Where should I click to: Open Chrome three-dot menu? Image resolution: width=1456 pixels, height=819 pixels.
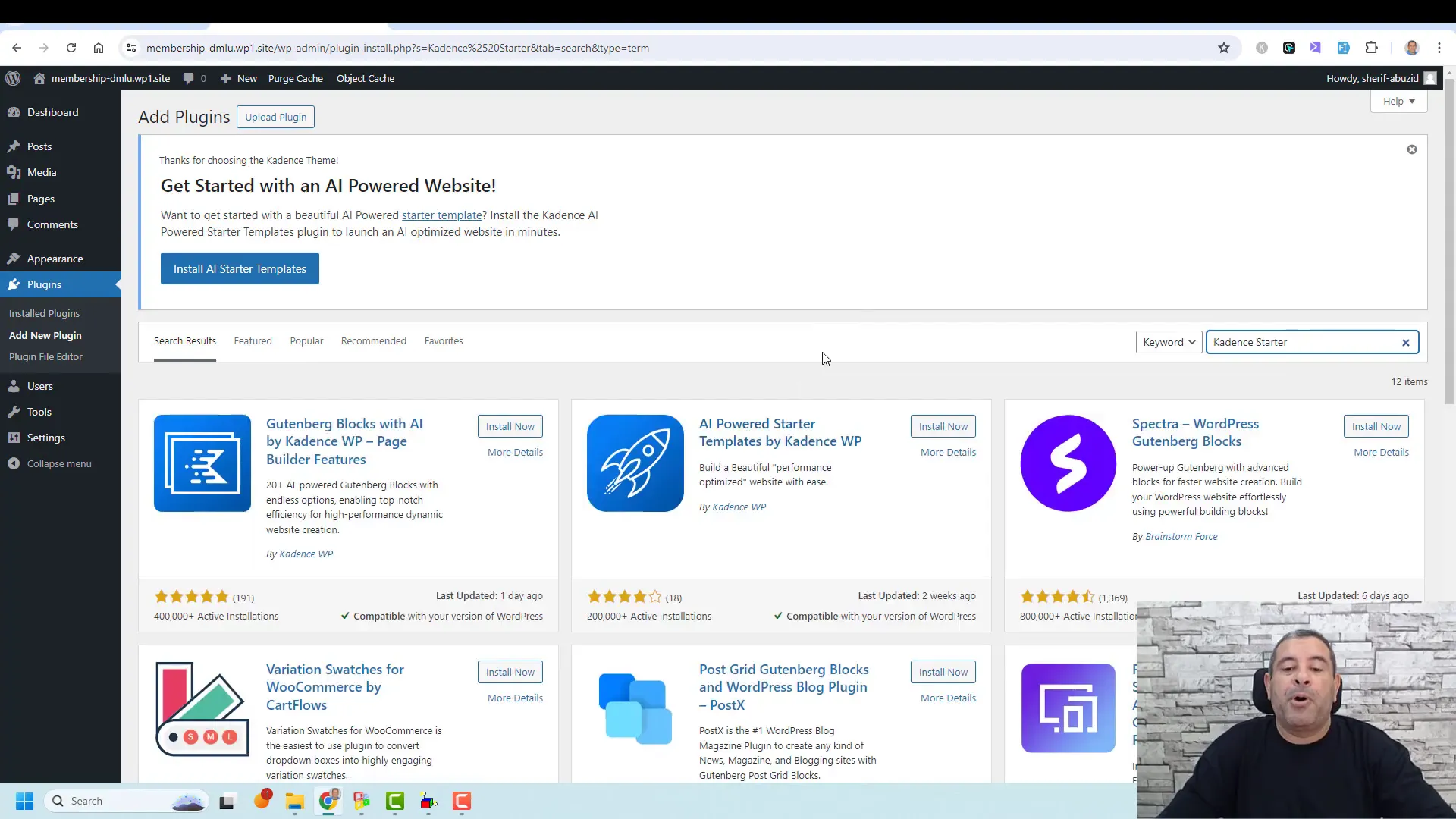[x=1439, y=48]
